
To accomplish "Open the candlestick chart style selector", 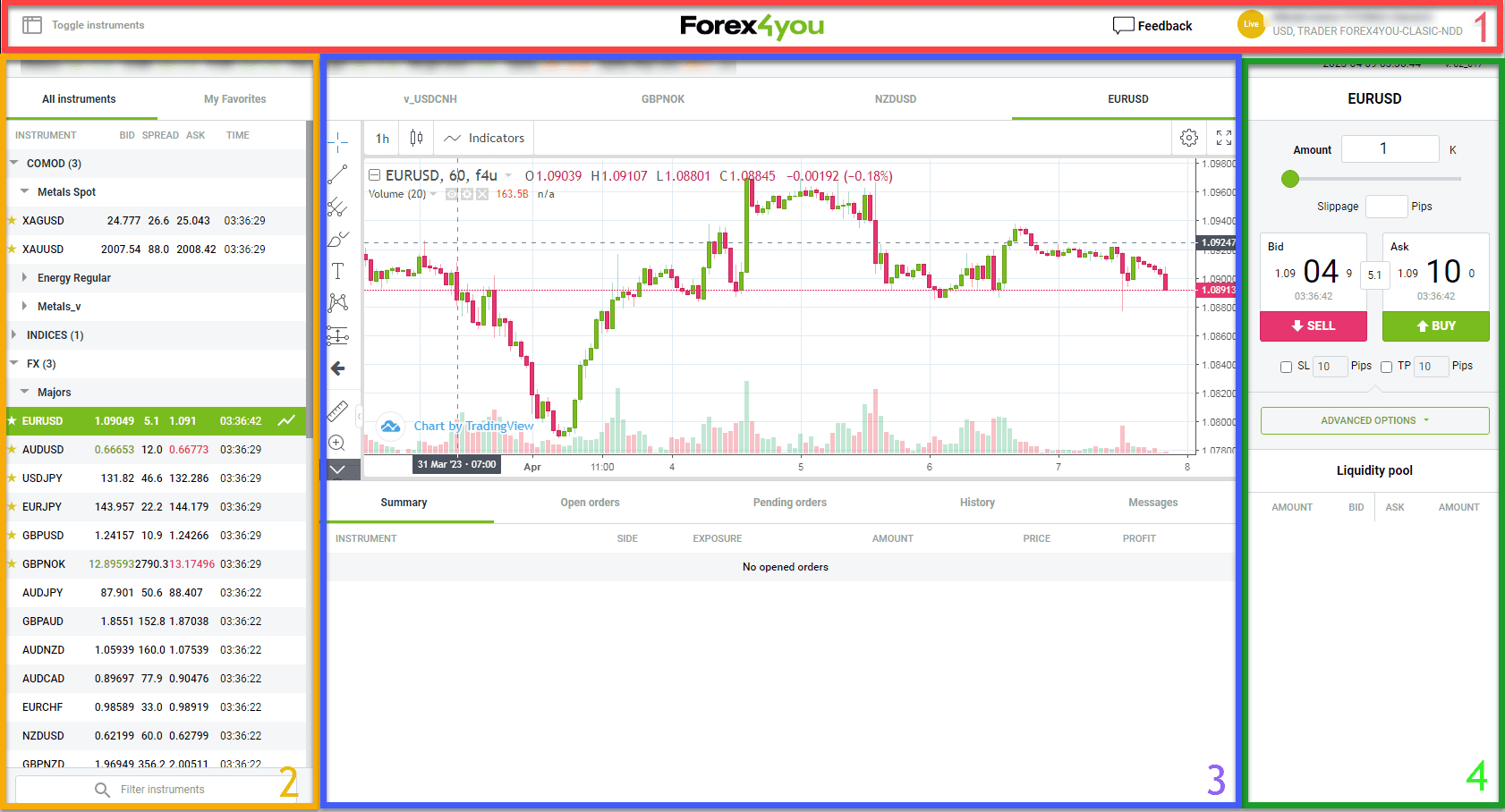I will (416, 138).
